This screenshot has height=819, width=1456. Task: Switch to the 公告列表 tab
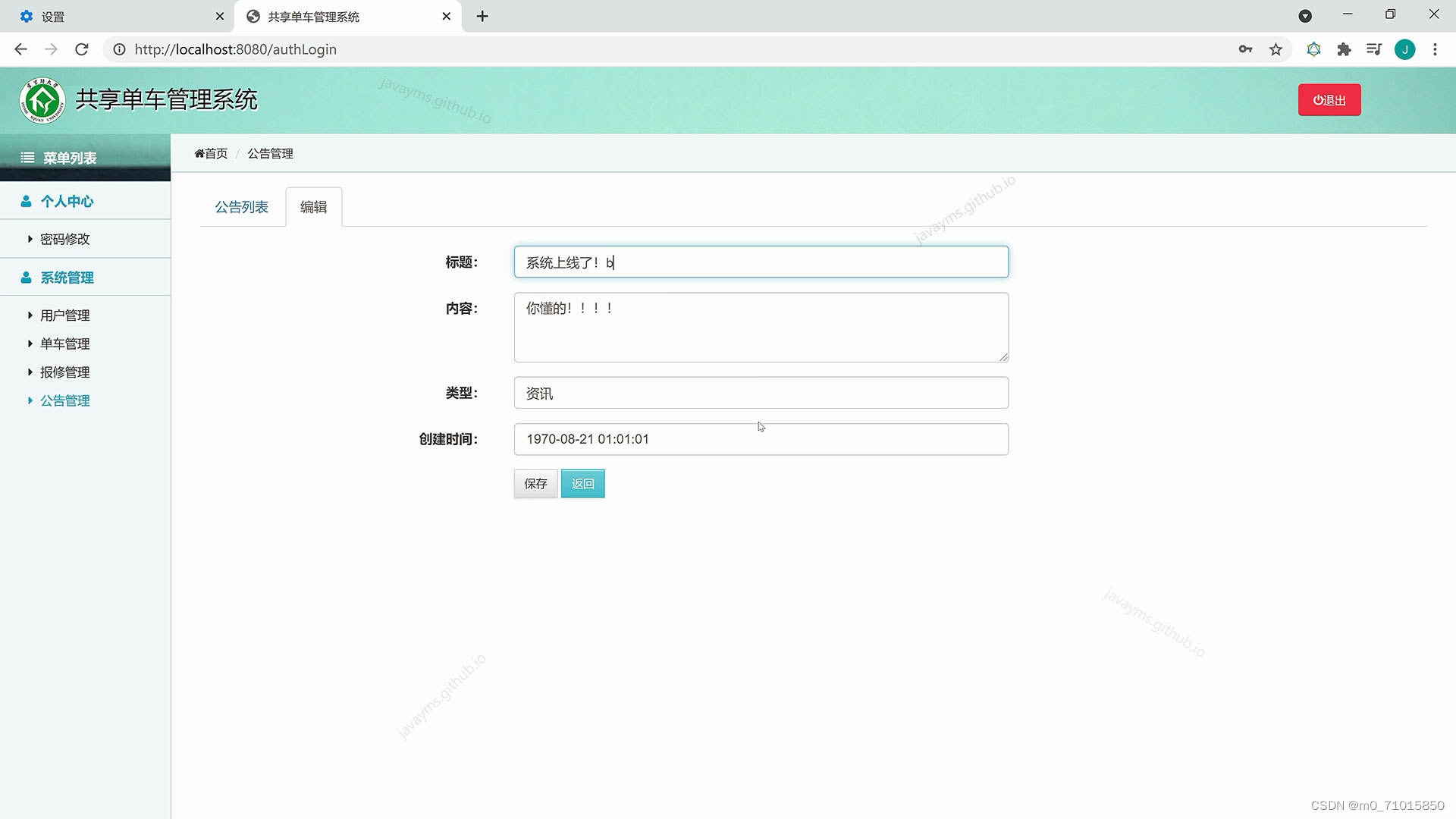tap(241, 207)
